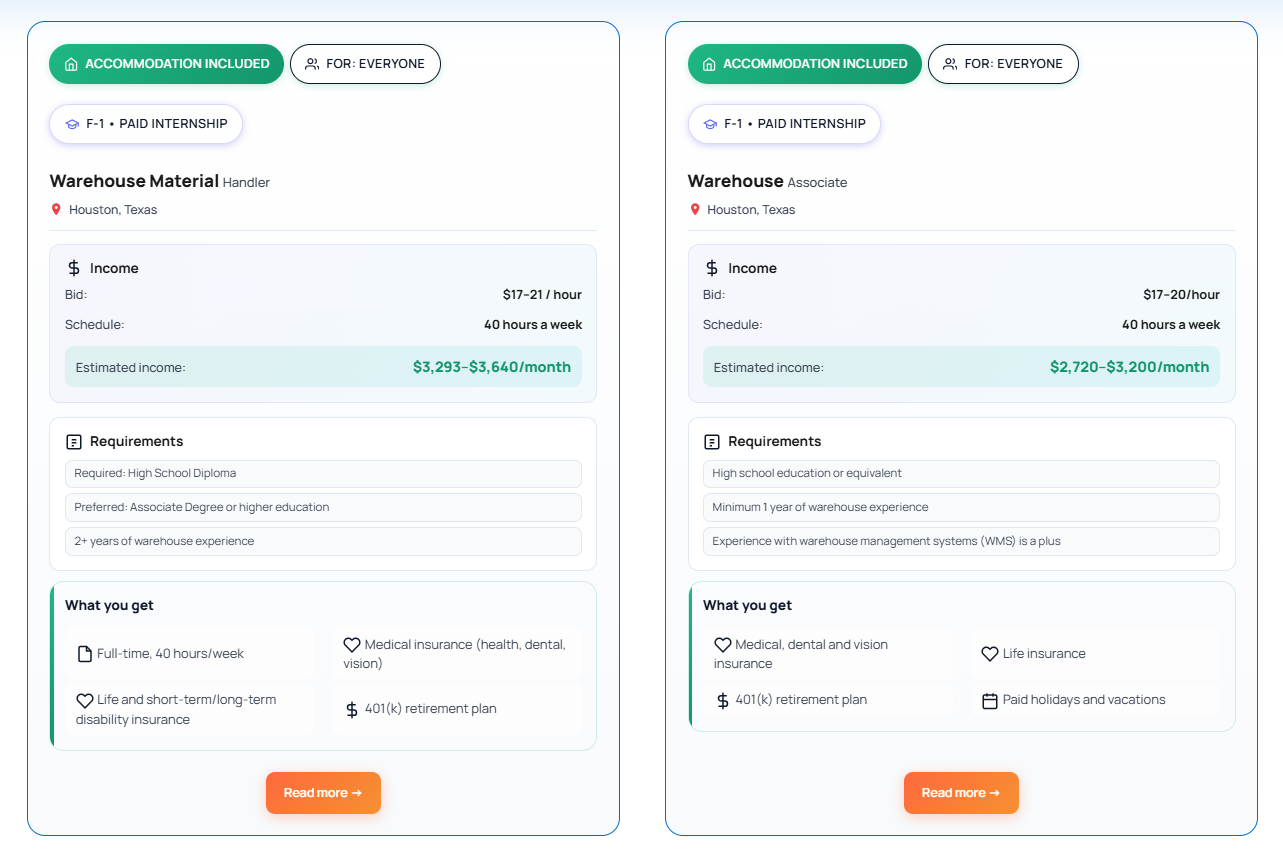Click red location pin beside Warehouse Material Handler

[x=56, y=210]
